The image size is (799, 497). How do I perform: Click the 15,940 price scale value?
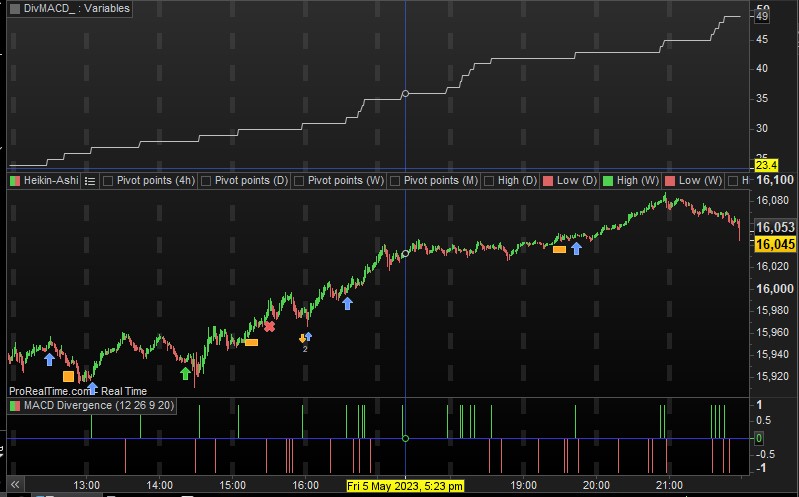click(x=772, y=354)
